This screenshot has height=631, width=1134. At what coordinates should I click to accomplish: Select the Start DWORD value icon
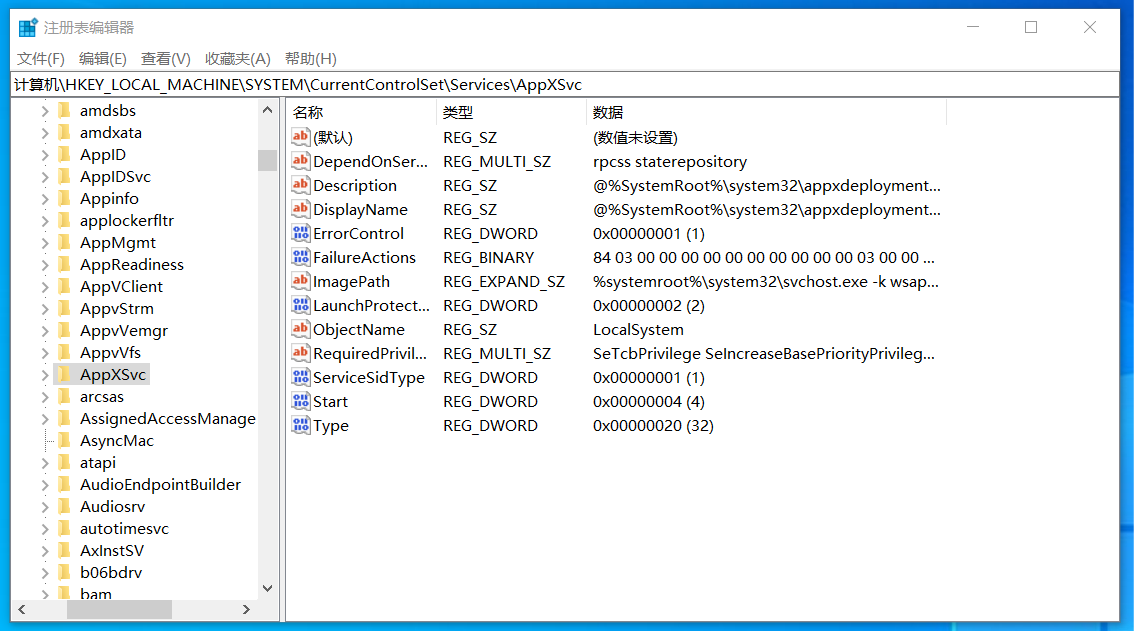[300, 401]
